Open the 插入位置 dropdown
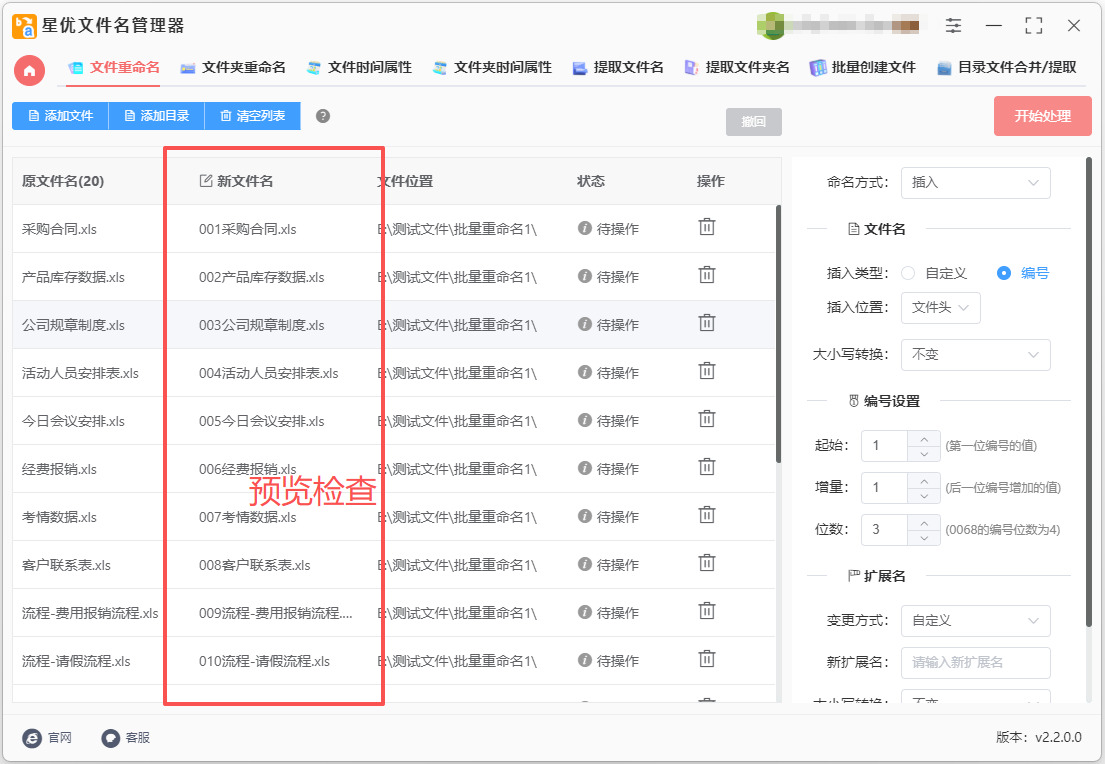Screen dimensions: 1105x764 pyautogui.click(x=940, y=307)
